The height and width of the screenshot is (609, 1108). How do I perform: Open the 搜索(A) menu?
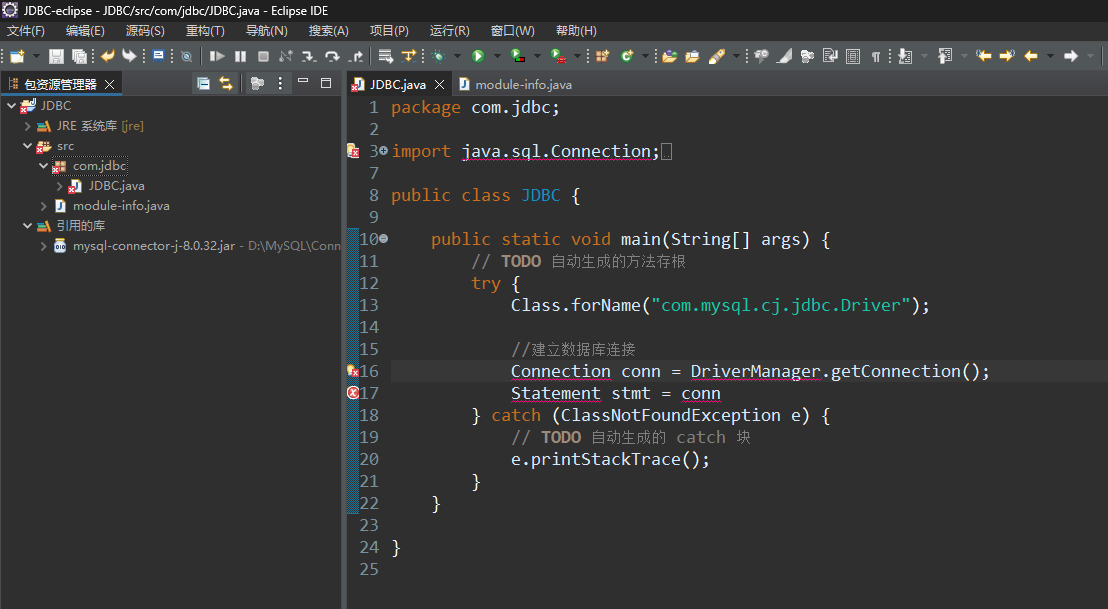click(328, 31)
